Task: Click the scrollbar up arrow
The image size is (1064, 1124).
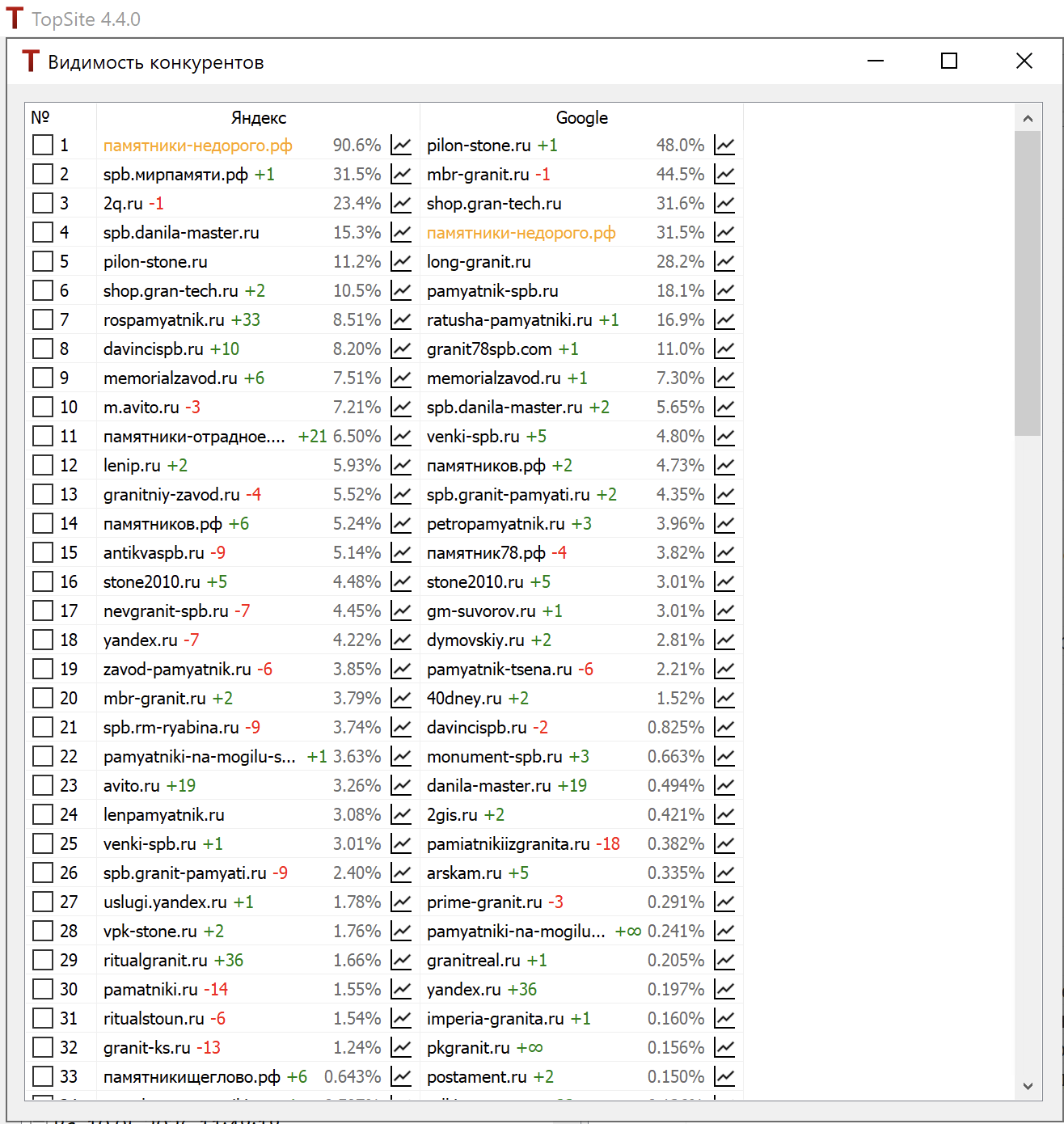Action: pyautogui.click(x=1028, y=118)
